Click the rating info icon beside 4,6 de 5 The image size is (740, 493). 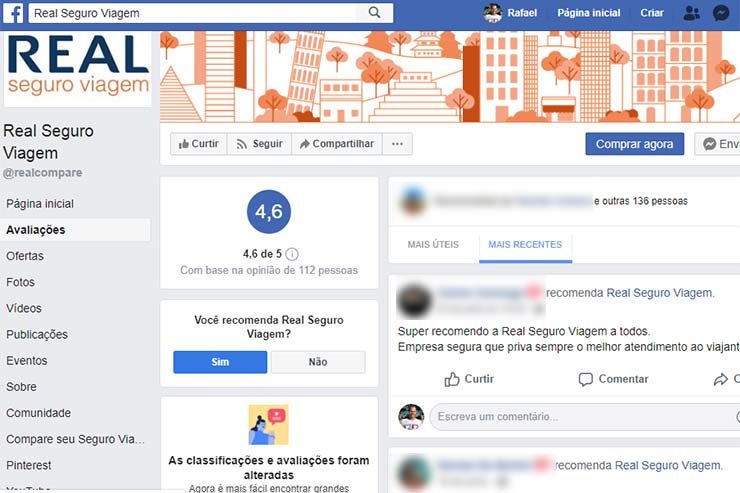click(x=292, y=254)
